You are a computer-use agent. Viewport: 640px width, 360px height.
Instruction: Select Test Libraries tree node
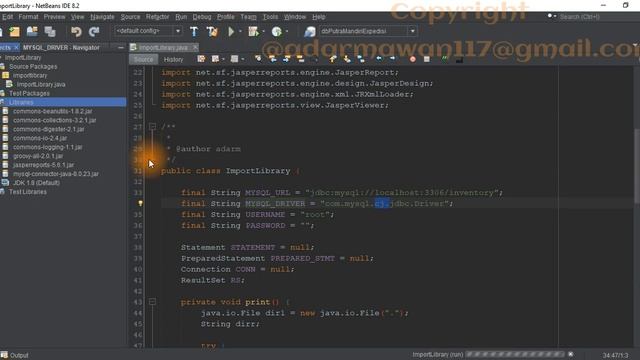pos(28,192)
